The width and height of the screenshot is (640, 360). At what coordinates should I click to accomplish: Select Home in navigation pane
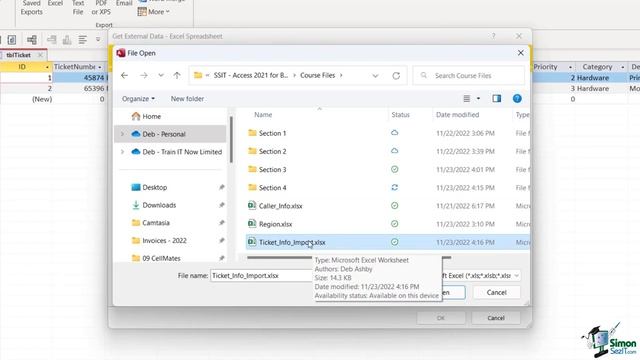pyautogui.click(x=146, y=116)
